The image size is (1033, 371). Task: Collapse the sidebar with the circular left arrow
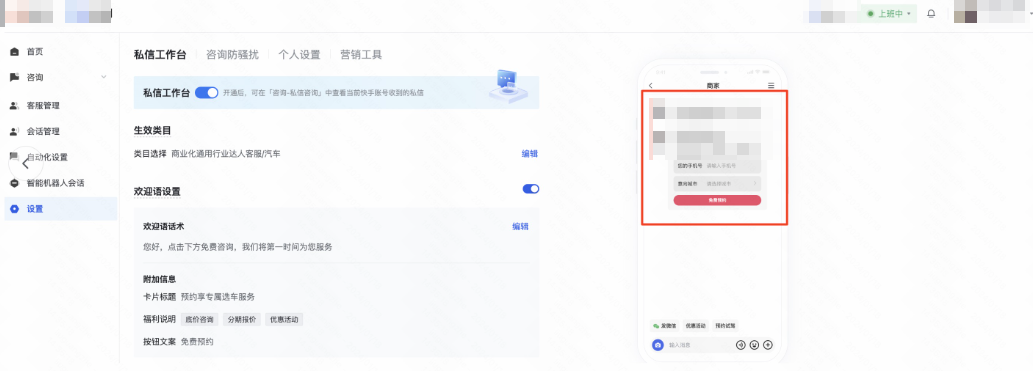tap(26, 163)
